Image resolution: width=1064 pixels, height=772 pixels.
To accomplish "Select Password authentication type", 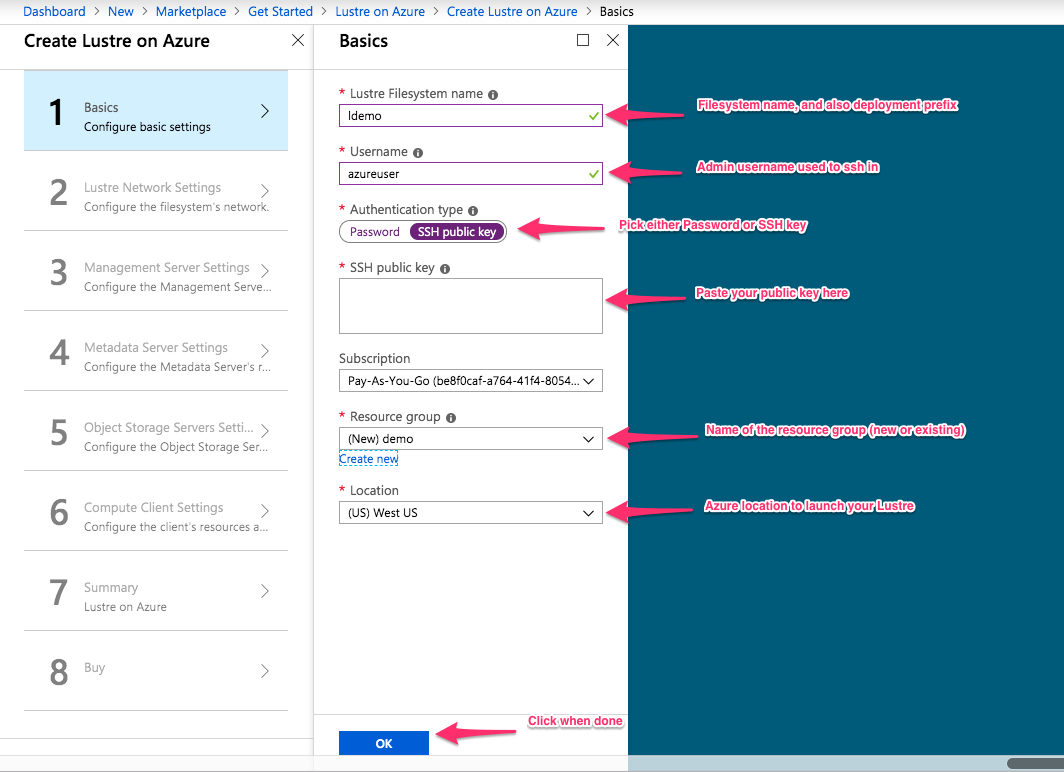I will coord(375,232).
